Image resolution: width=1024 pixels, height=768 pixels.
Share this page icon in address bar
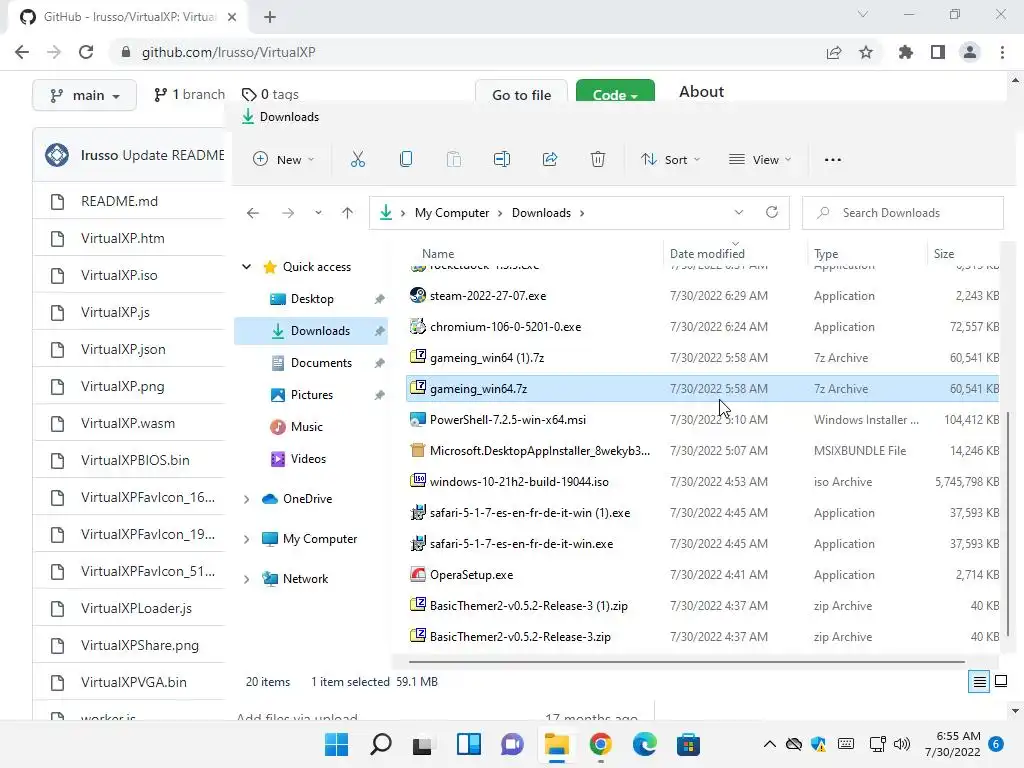[x=834, y=52]
